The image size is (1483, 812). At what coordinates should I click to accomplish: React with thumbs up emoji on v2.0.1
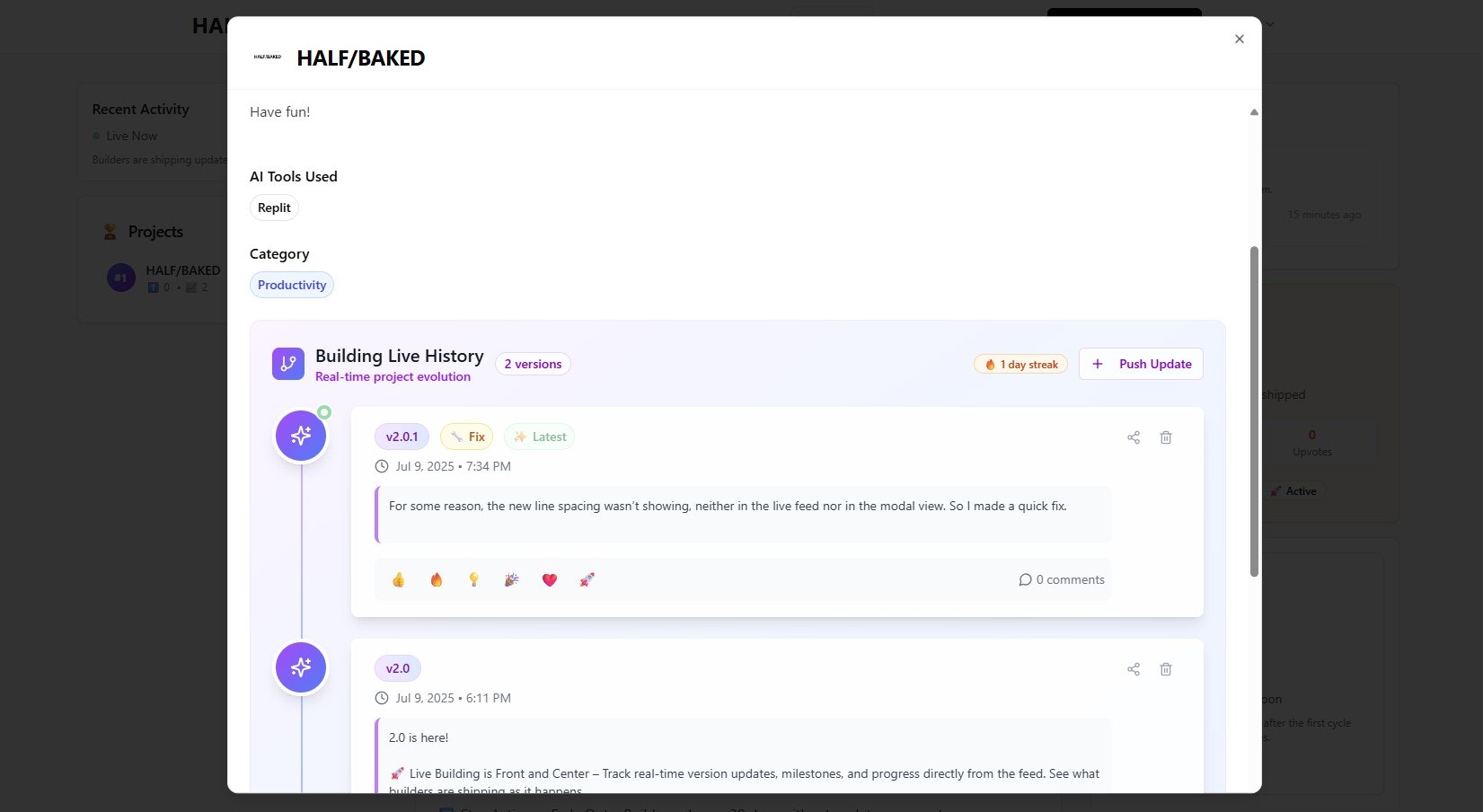399,579
